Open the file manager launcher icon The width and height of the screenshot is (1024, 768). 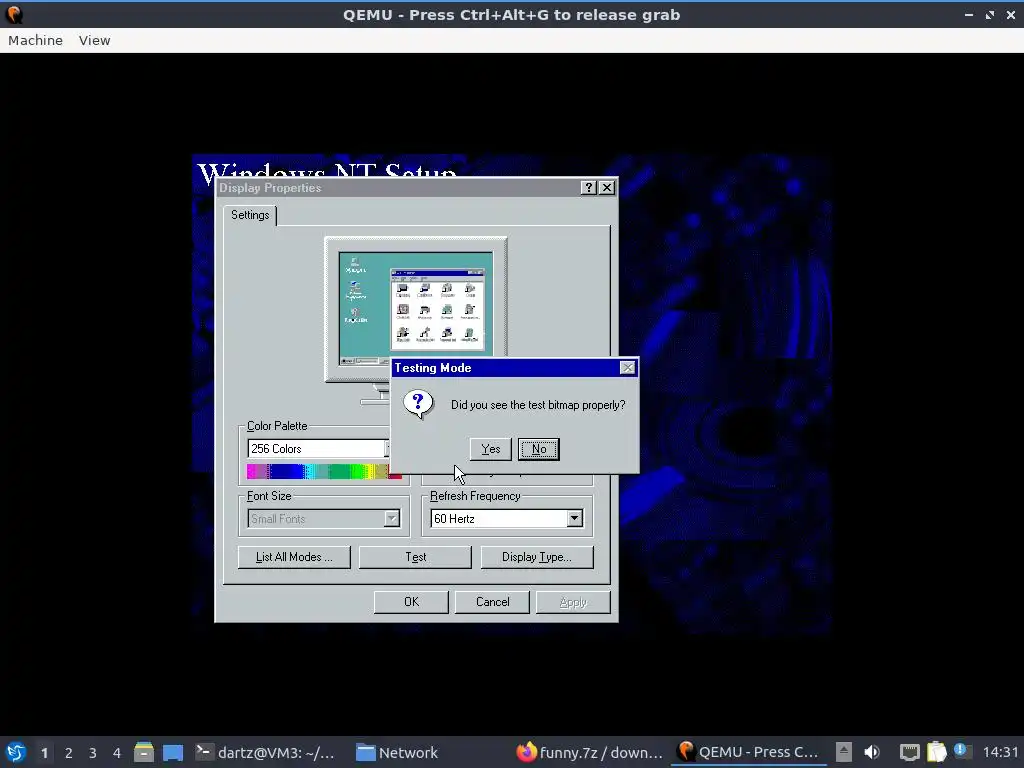tap(144, 752)
